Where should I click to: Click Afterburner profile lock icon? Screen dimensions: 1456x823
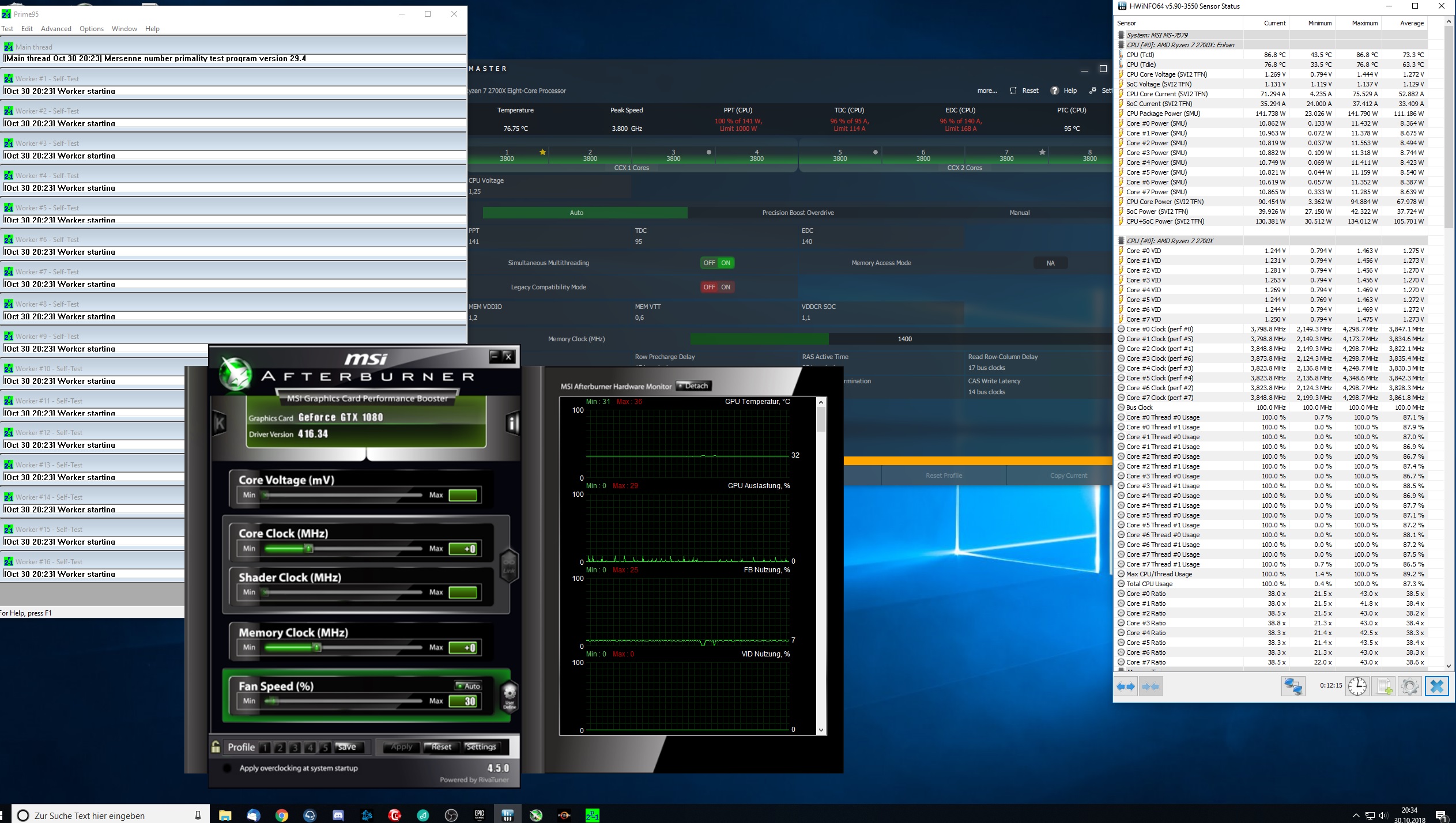216,747
